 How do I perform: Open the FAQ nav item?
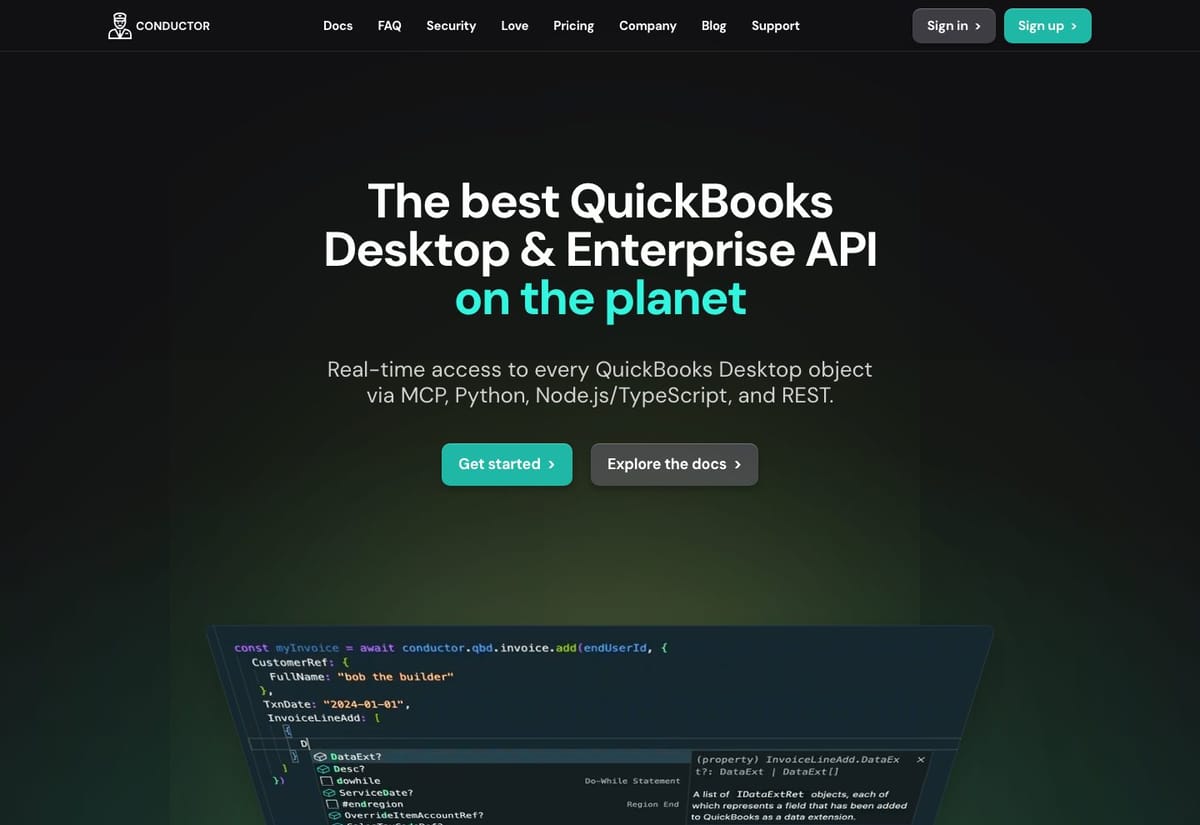(x=389, y=26)
